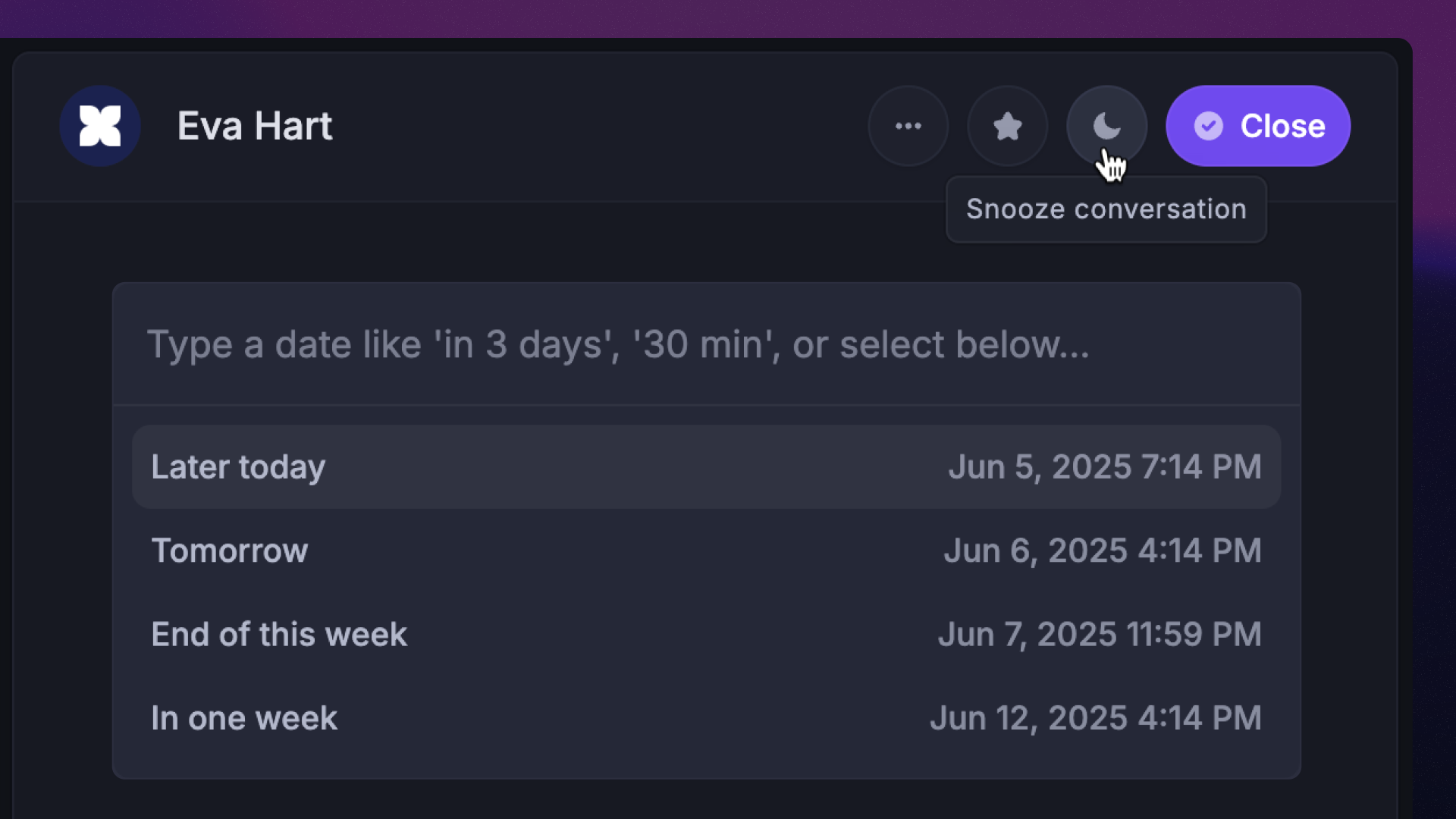Select the "Later today" snooze option
Image resolution: width=1456 pixels, height=819 pixels.
tap(238, 467)
